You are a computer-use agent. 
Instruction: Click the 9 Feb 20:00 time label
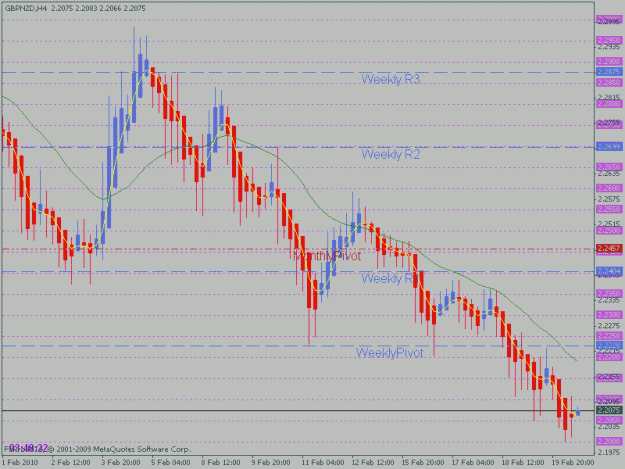271,462
